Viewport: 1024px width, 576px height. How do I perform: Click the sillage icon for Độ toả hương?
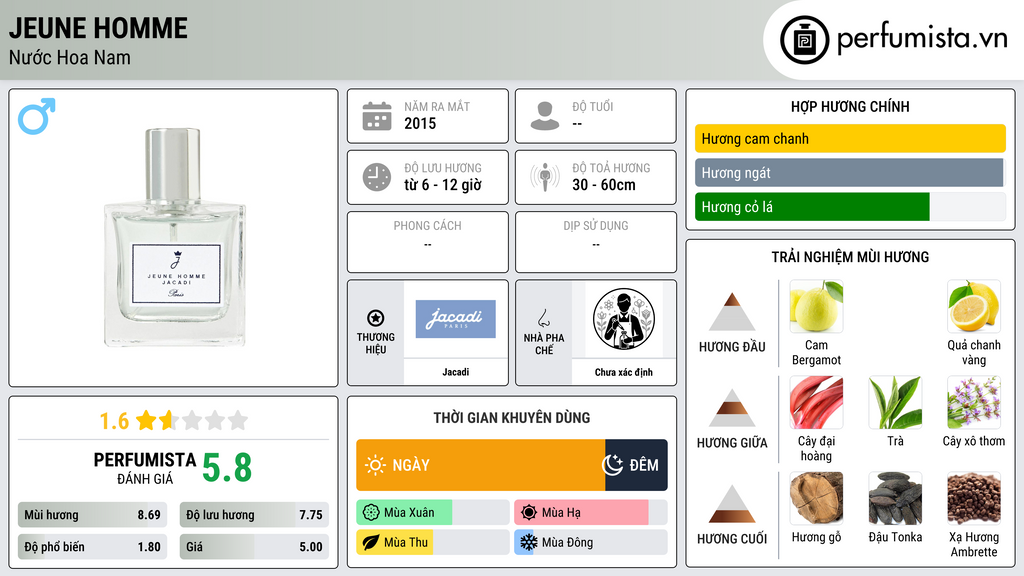click(545, 177)
